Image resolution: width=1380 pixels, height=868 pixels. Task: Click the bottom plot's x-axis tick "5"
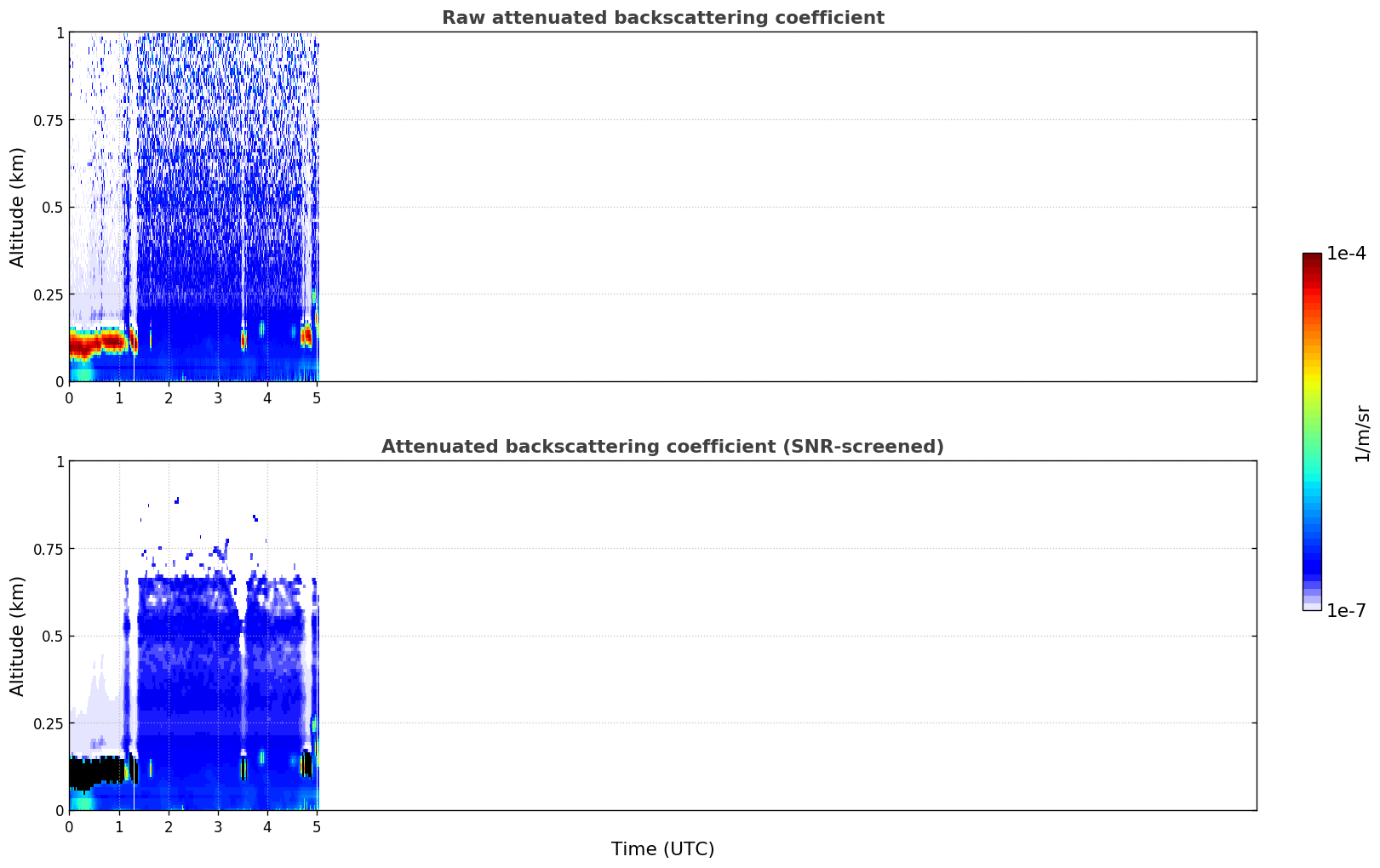[x=317, y=826]
